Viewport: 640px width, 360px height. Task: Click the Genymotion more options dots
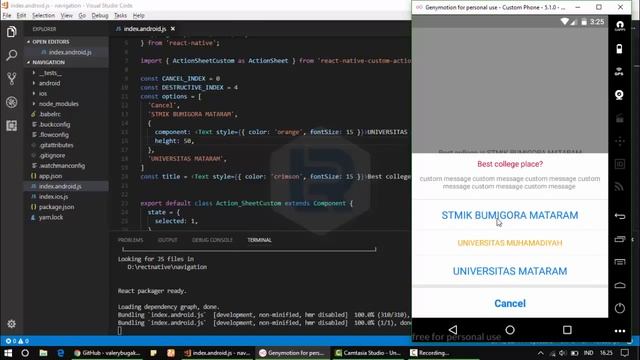click(620, 331)
